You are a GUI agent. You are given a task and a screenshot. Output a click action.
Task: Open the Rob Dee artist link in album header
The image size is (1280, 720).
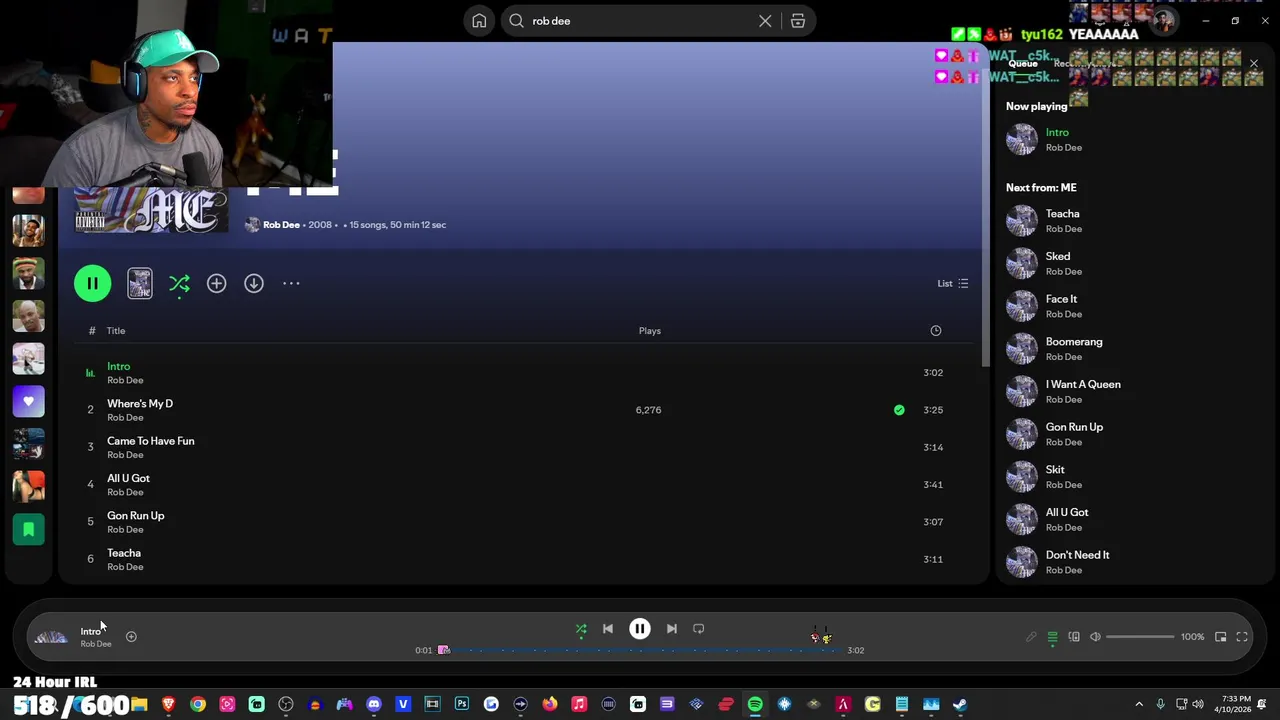[x=281, y=225]
